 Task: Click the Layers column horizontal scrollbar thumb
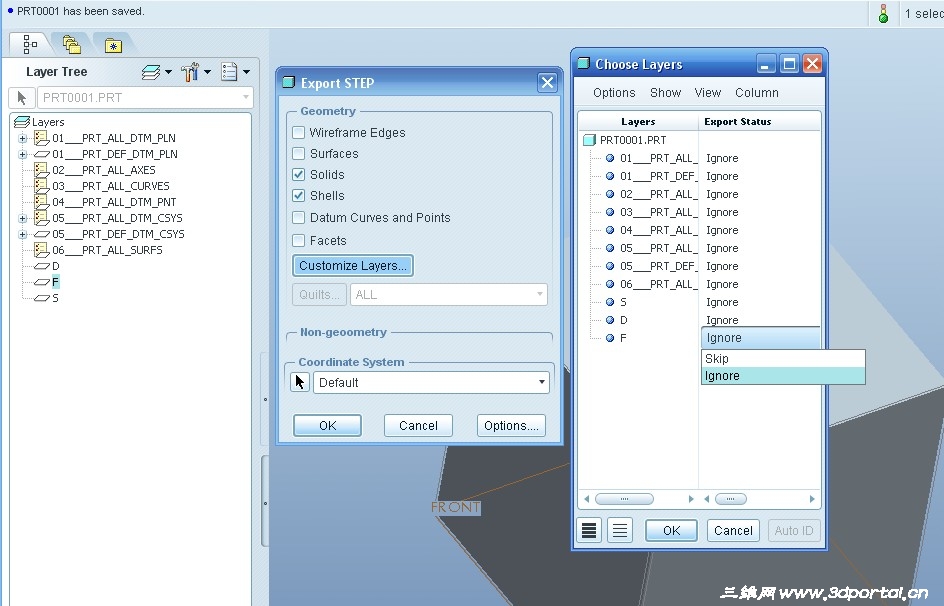point(624,499)
